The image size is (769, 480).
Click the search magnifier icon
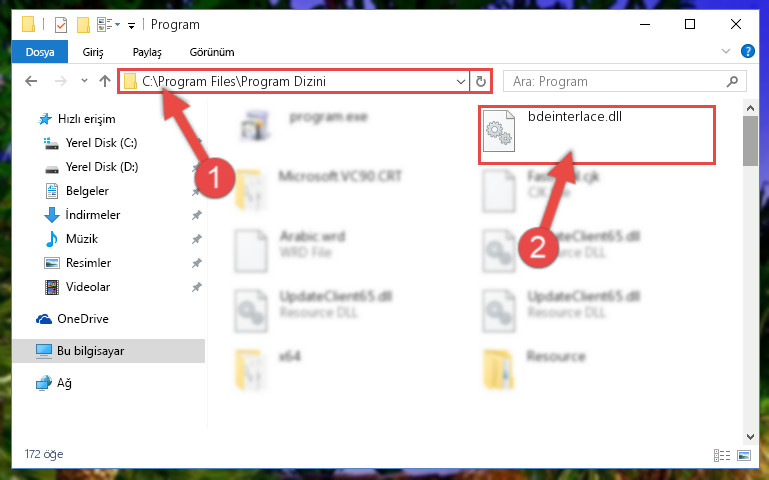point(732,81)
